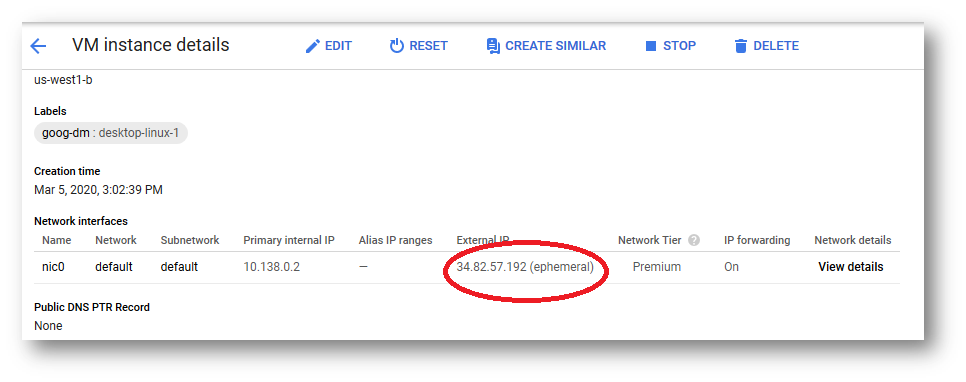The width and height of the screenshot is (966, 382).
Task: Click the Name column header
Action: click(x=56, y=240)
